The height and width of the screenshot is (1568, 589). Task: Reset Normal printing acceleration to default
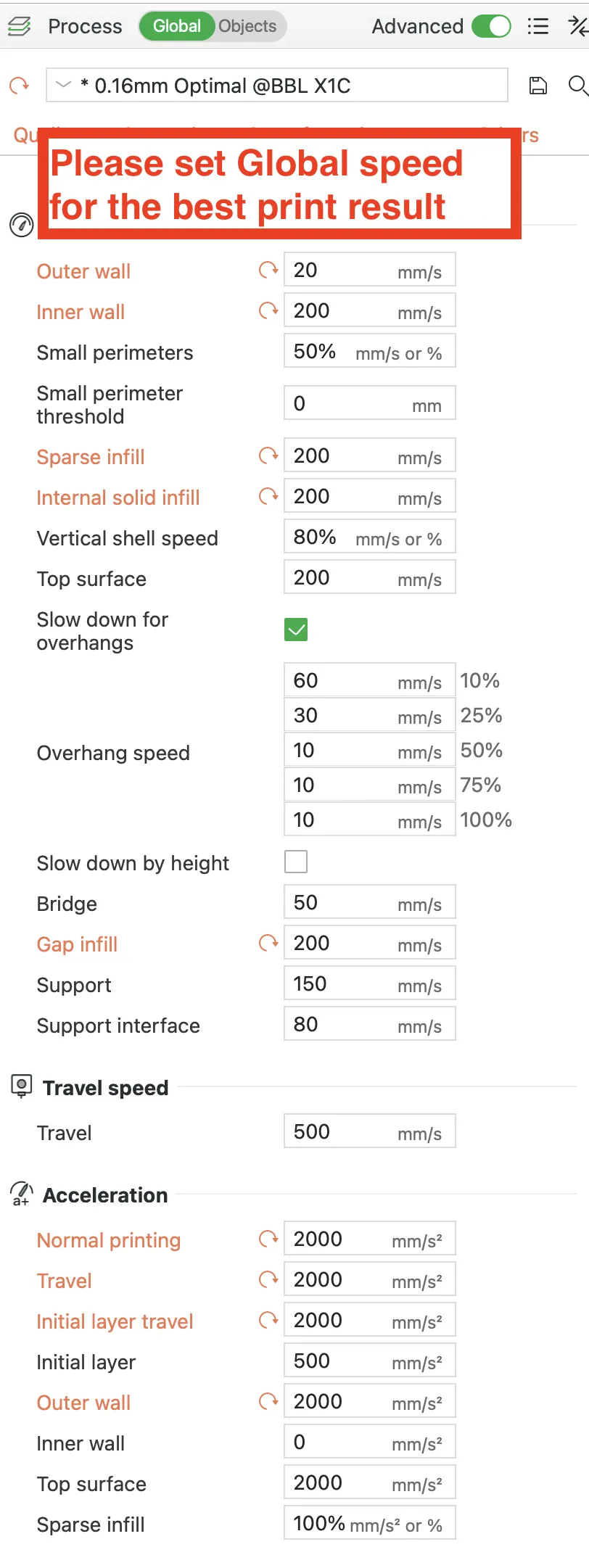(268, 1239)
